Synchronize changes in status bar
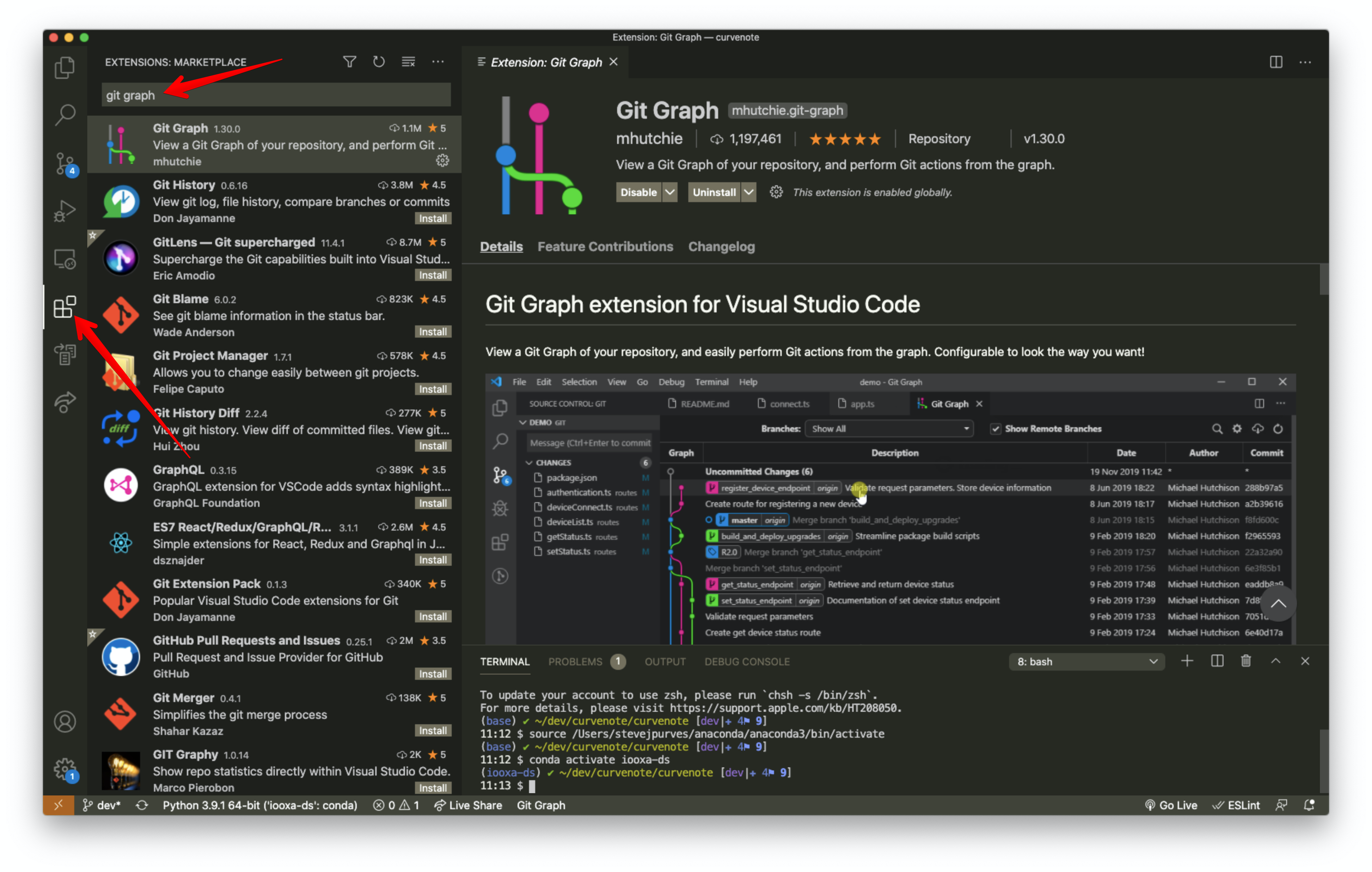Image resolution: width=1372 pixels, height=872 pixels. (142, 805)
